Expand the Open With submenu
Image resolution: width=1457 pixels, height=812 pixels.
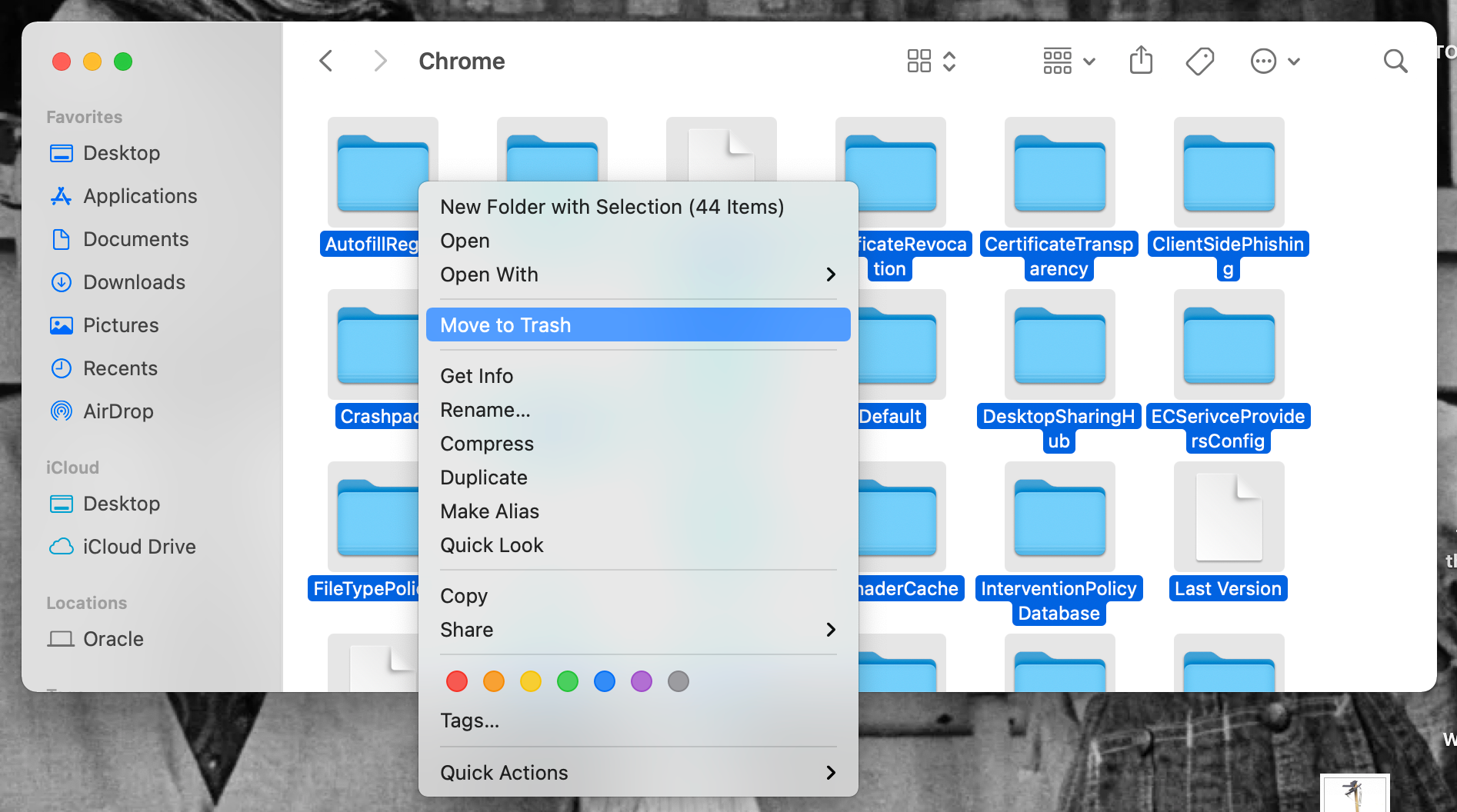click(830, 275)
